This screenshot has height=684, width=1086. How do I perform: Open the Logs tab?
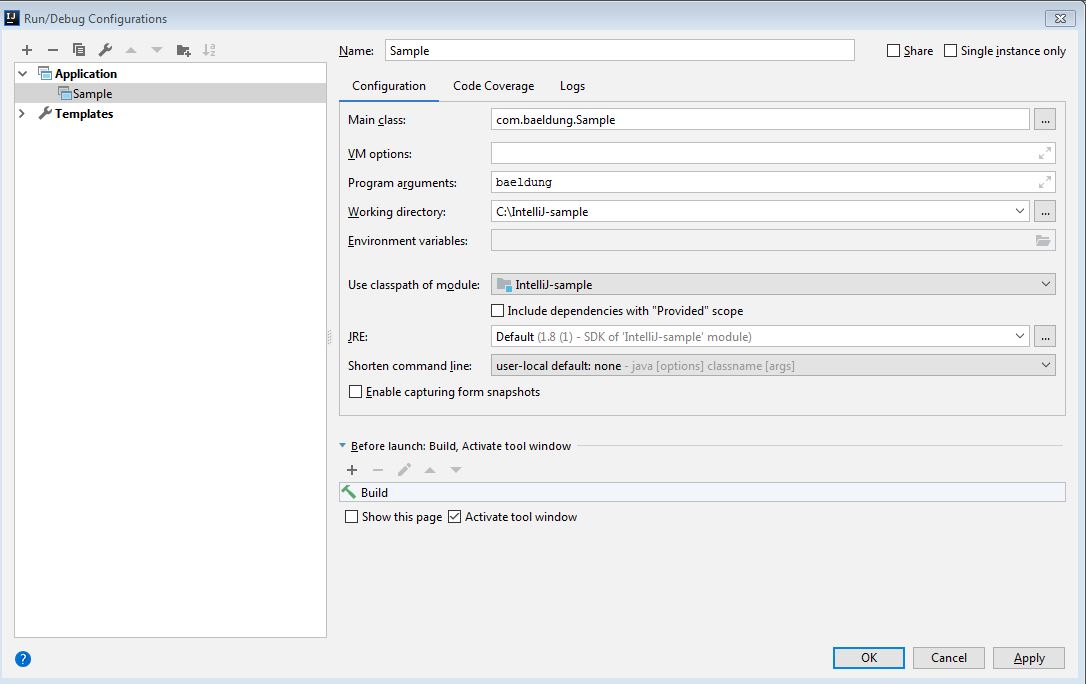click(x=572, y=86)
